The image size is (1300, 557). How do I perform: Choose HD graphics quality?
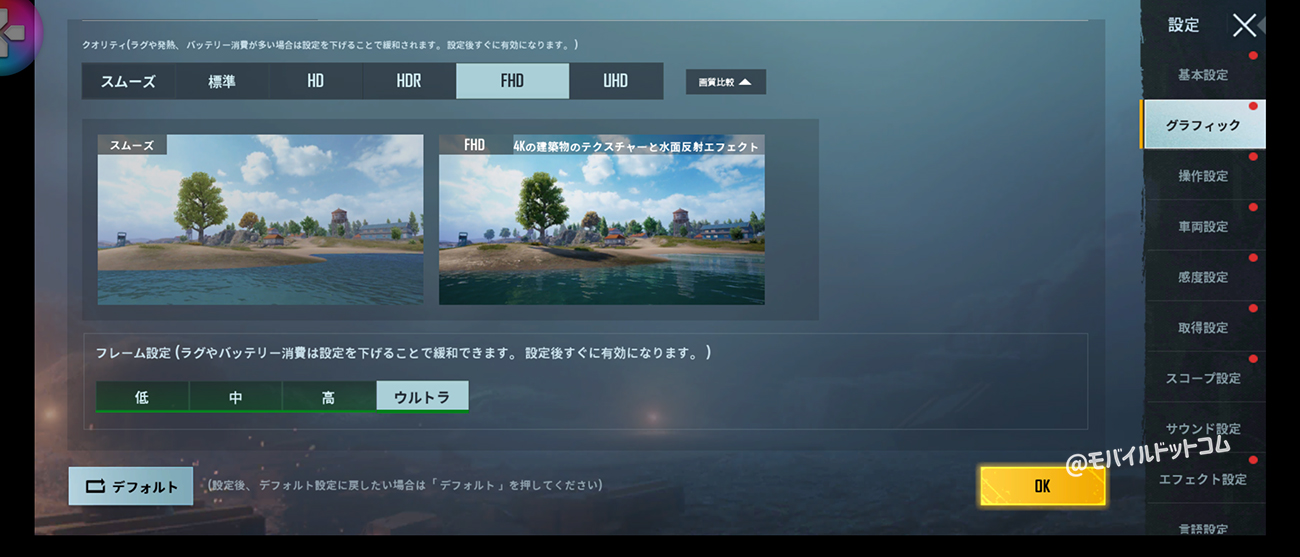pos(316,81)
